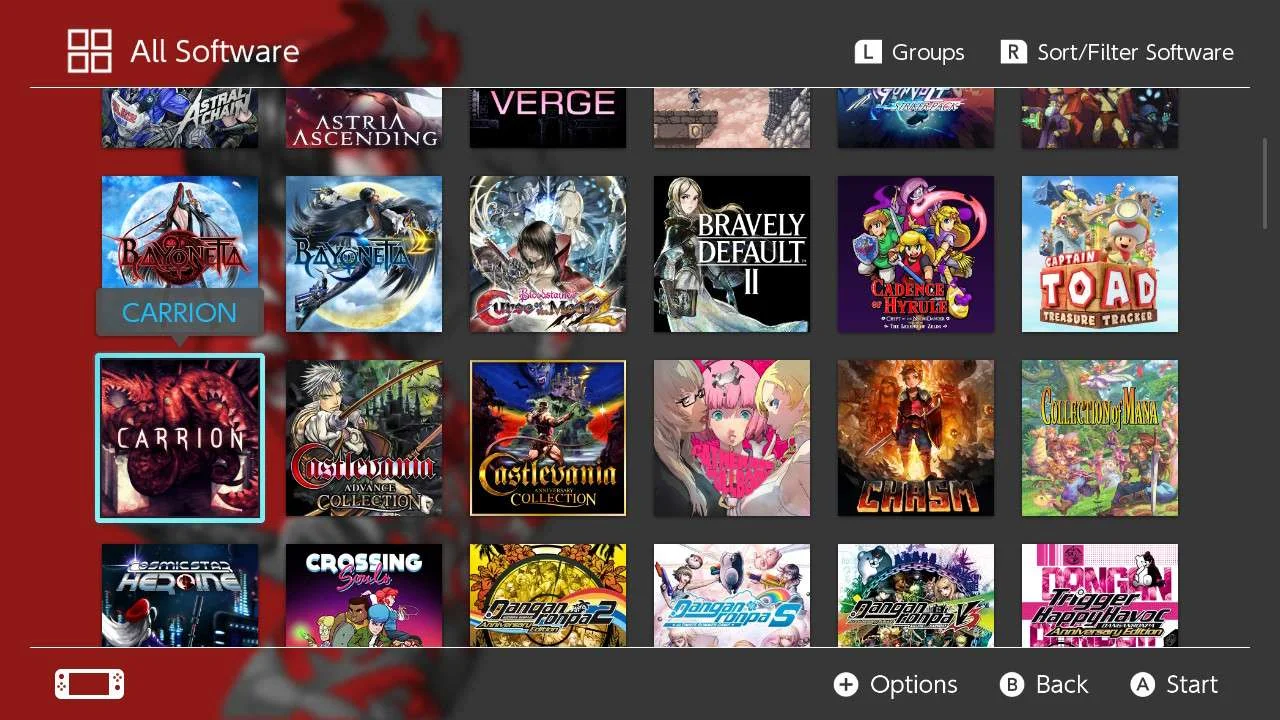Open Bloodstained Curse of the Moon 2

pos(548,254)
